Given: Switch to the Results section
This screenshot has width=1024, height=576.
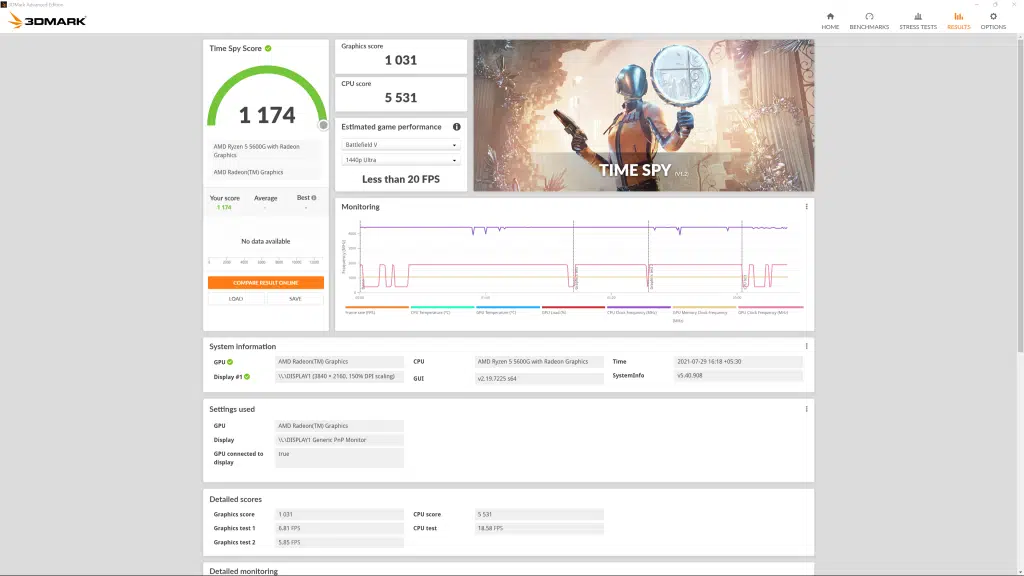Looking at the screenshot, I should [x=958, y=21].
